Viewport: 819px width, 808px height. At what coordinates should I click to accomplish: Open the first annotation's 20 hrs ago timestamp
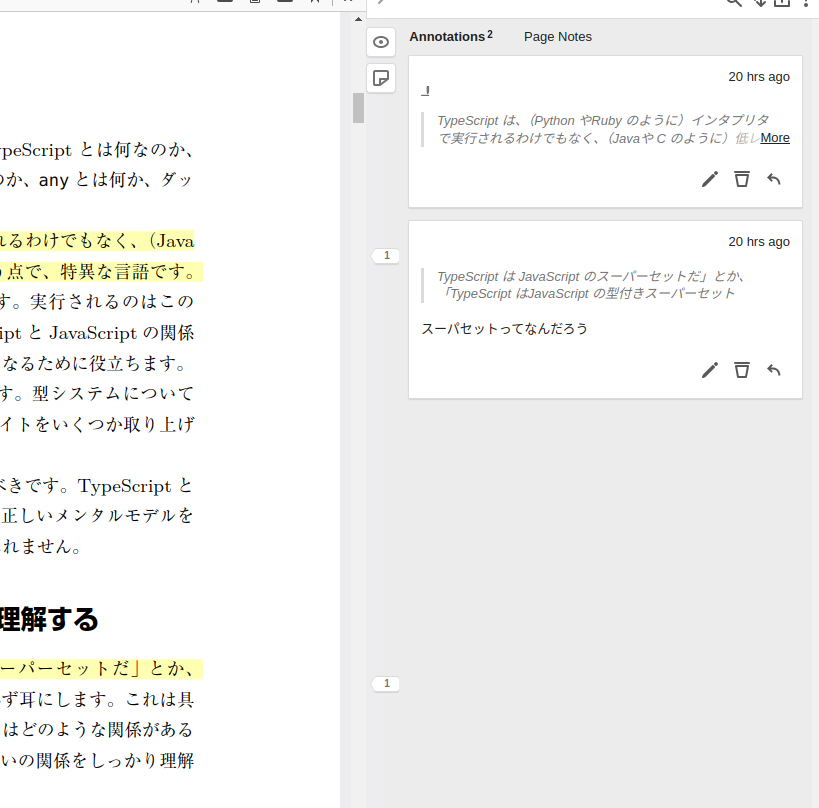pyautogui.click(x=759, y=77)
